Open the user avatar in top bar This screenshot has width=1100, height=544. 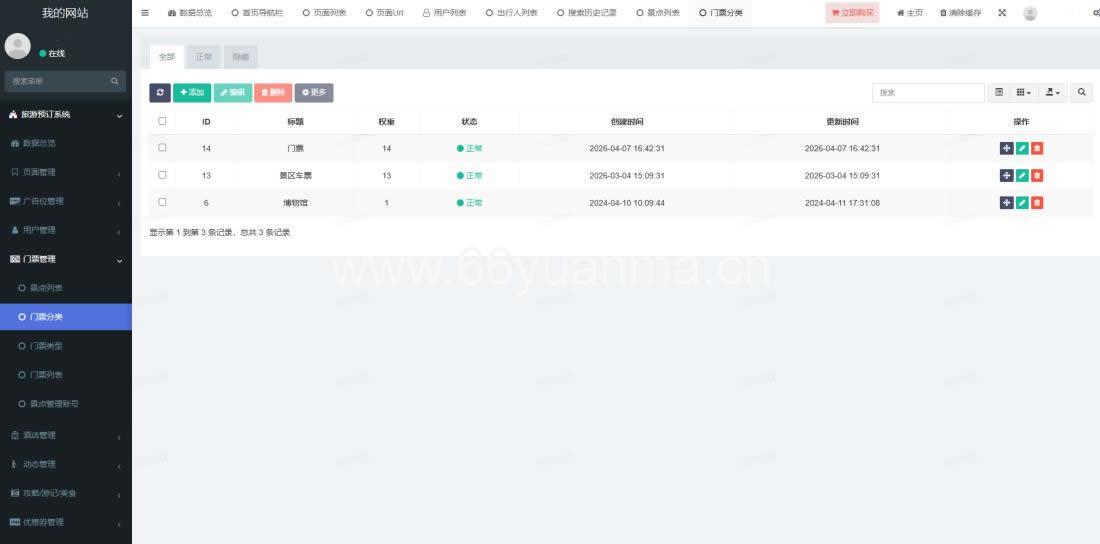(1030, 13)
